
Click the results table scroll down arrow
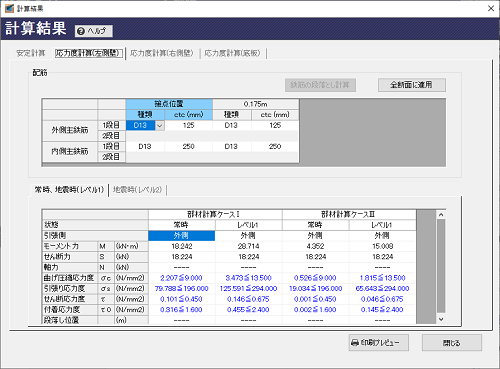[441, 319]
